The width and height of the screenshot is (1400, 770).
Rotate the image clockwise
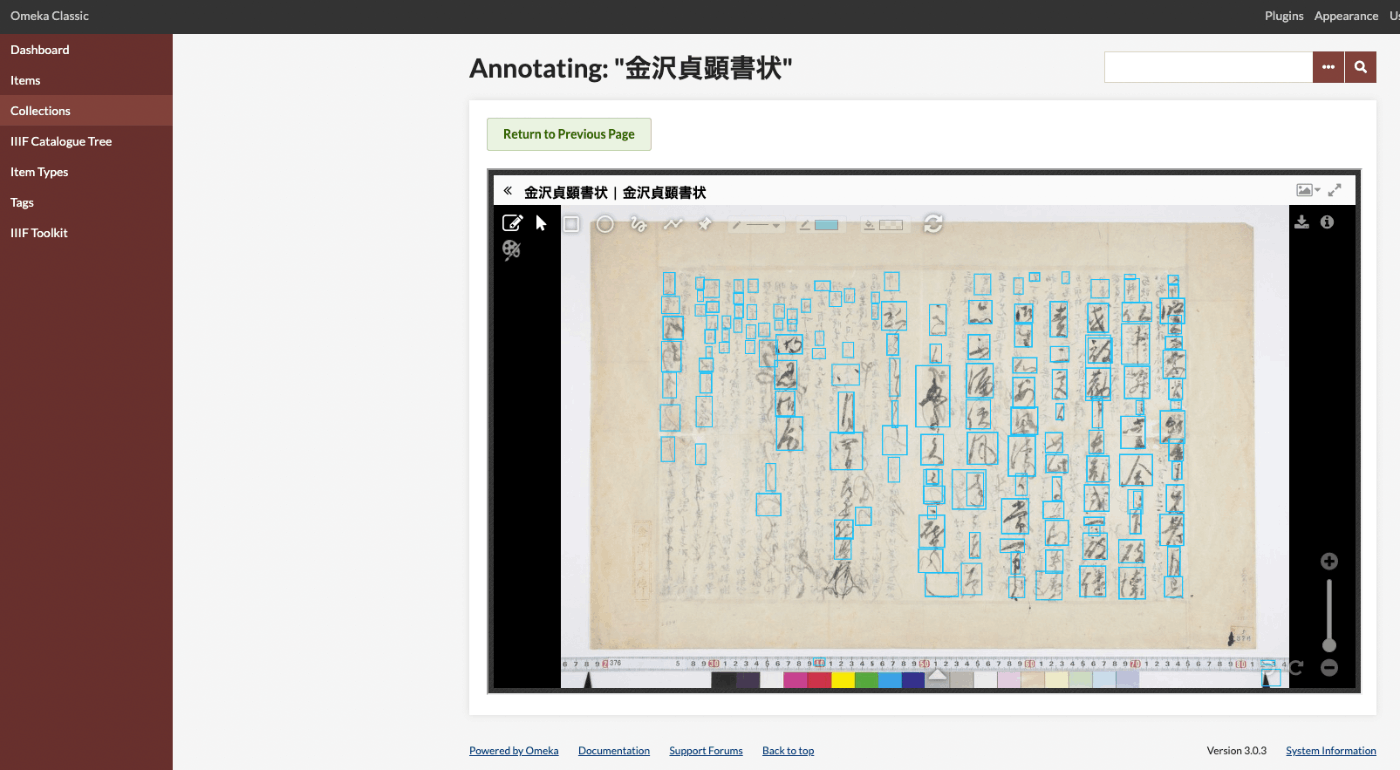(x=1296, y=667)
